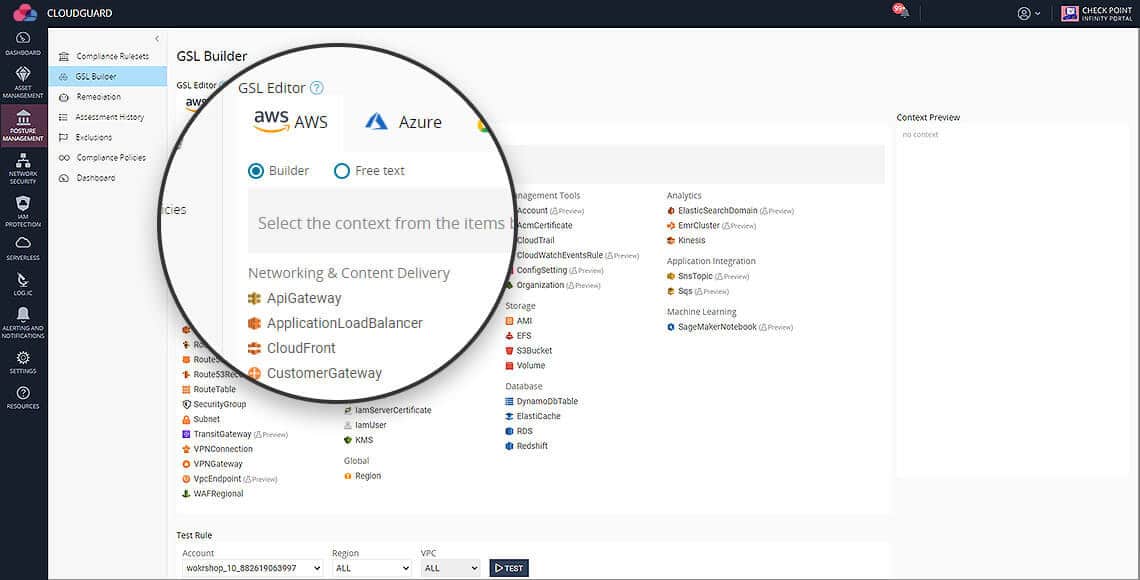This screenshot has height=580, width=1140.
Task: Open Compliance Policies
Action: coord(103,158)
